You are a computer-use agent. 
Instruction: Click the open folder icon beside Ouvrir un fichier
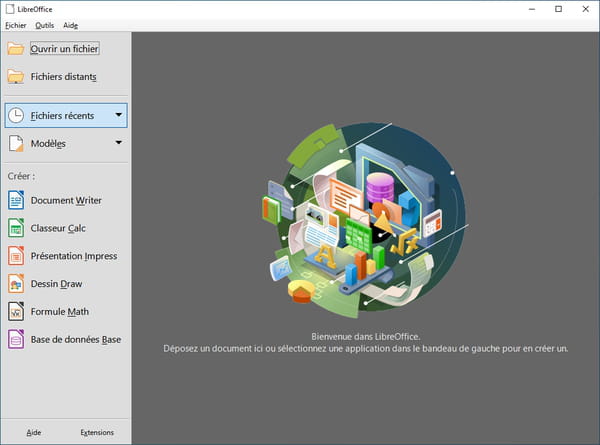16,49
